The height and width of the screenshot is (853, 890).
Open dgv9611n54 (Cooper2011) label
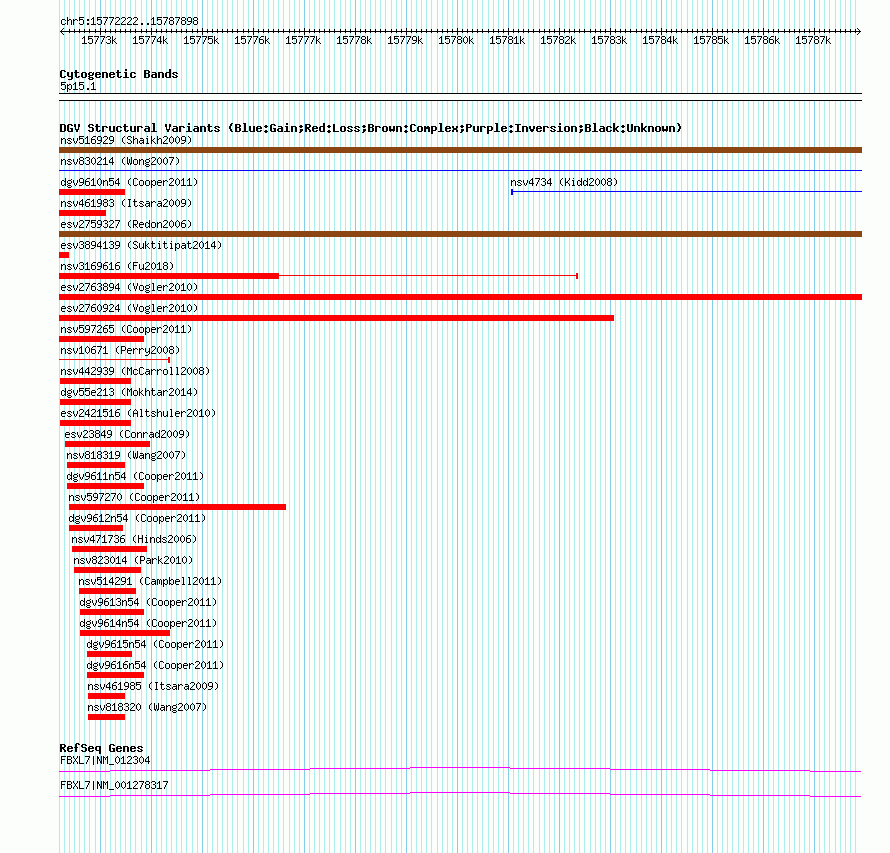pyautogui.click(x=135, y=476)
